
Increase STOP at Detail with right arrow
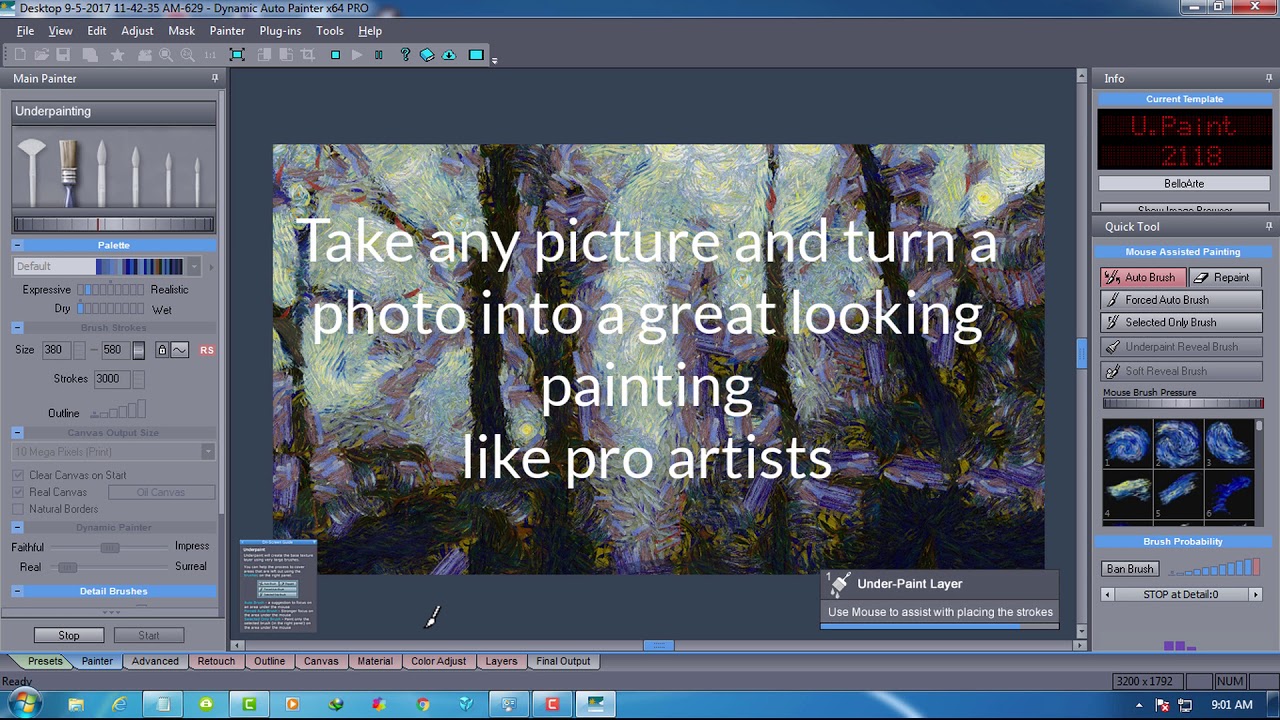click(1255, 595)
